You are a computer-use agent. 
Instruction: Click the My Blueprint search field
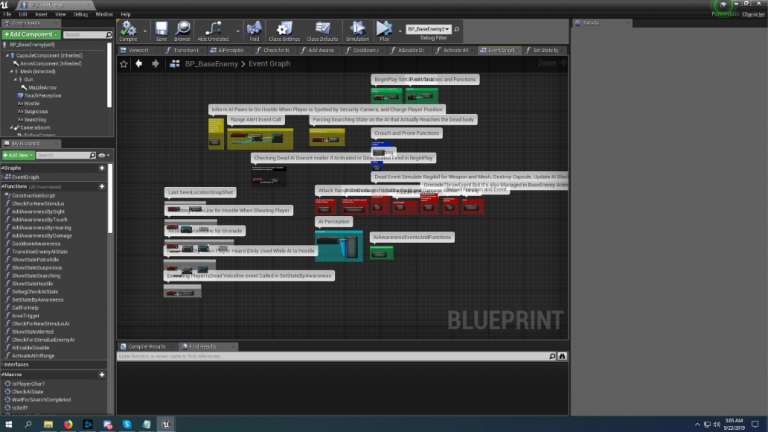point(64,155)
